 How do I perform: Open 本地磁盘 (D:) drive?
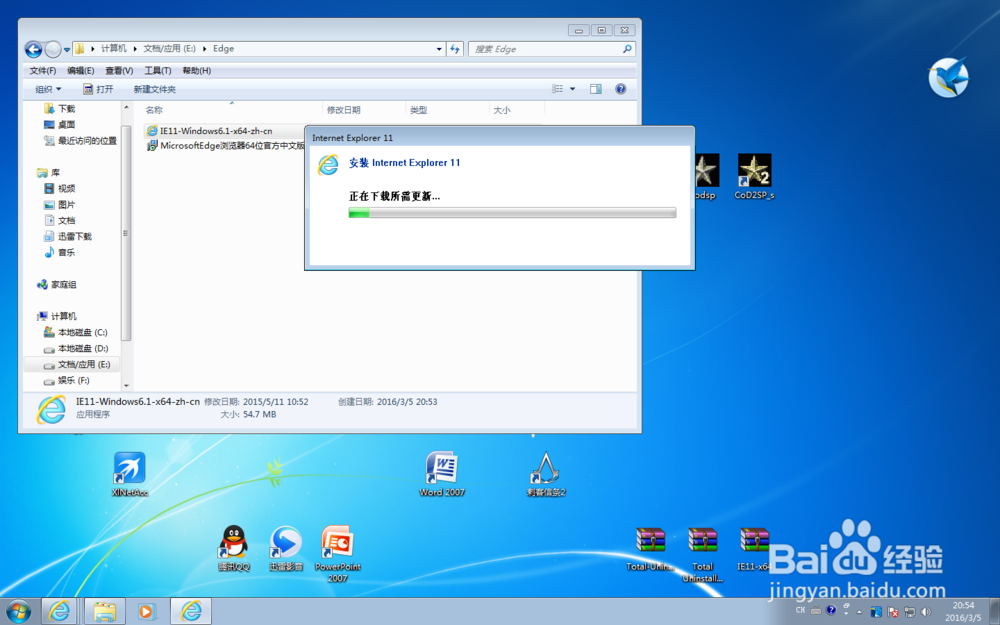click(x=75, y=348)
